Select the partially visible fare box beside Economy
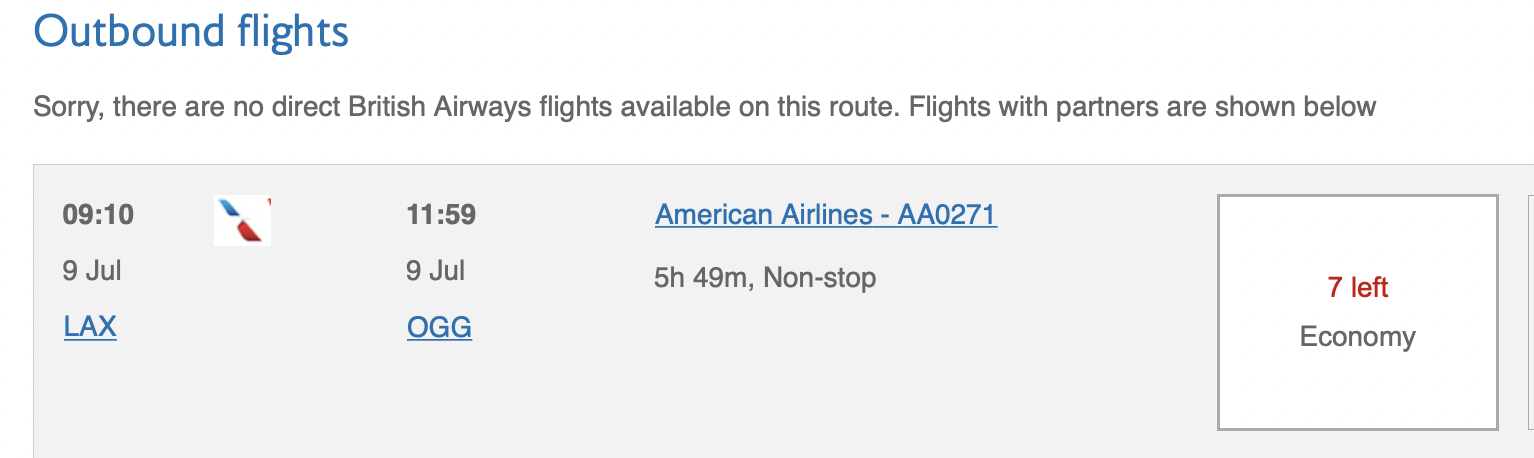 tap(1530, 312)
